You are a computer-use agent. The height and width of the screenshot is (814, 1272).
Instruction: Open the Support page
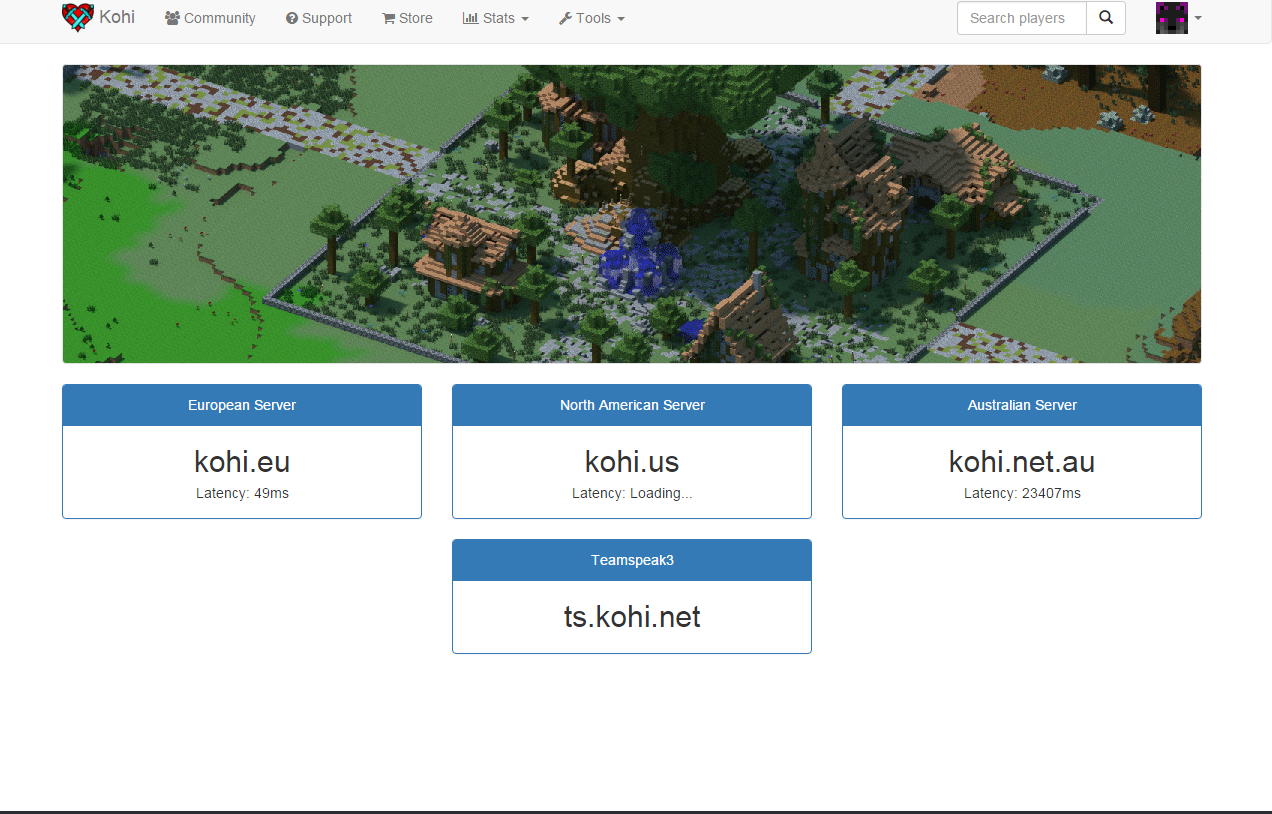coord(319,18)
